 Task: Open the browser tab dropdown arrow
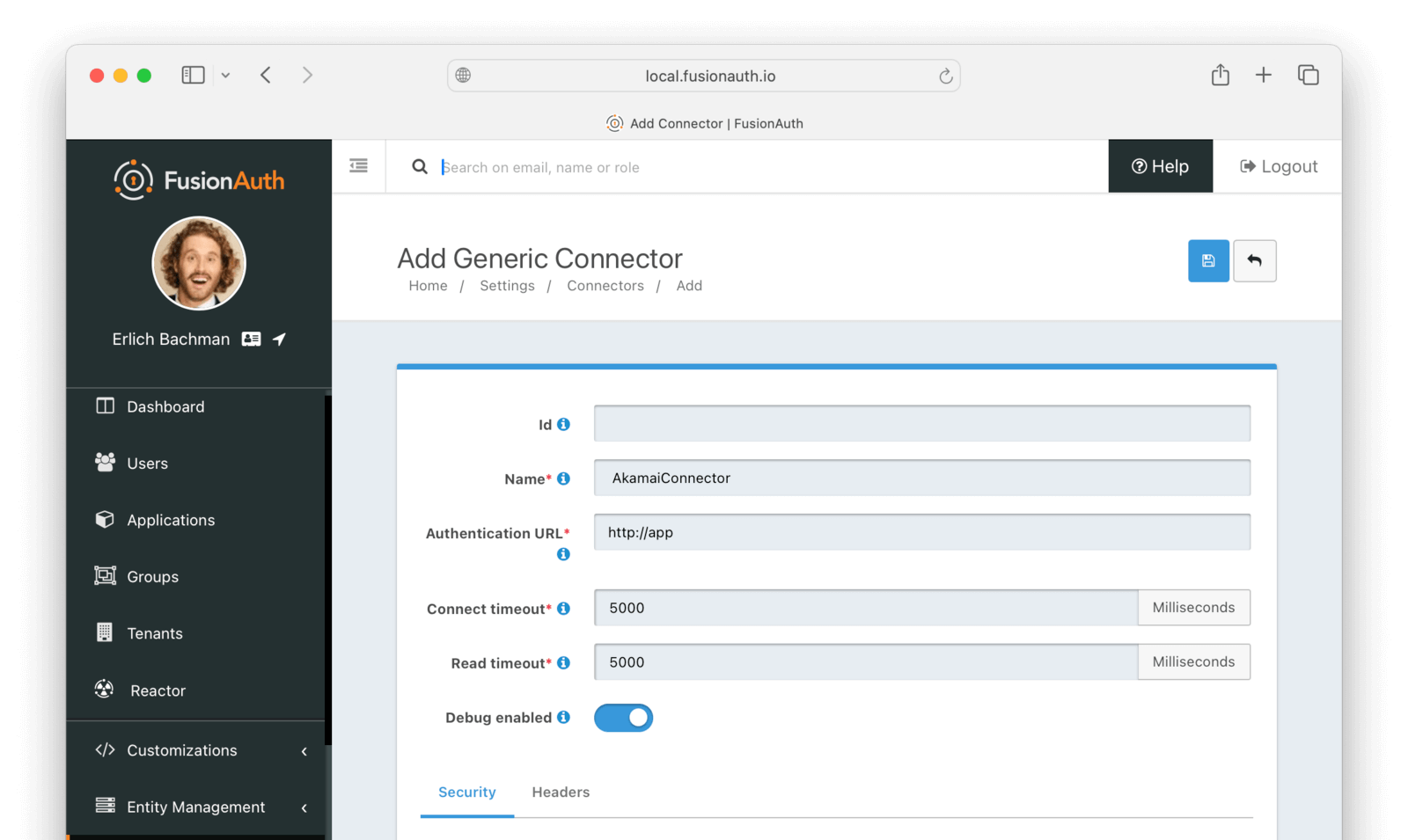(x=226, y=75)
